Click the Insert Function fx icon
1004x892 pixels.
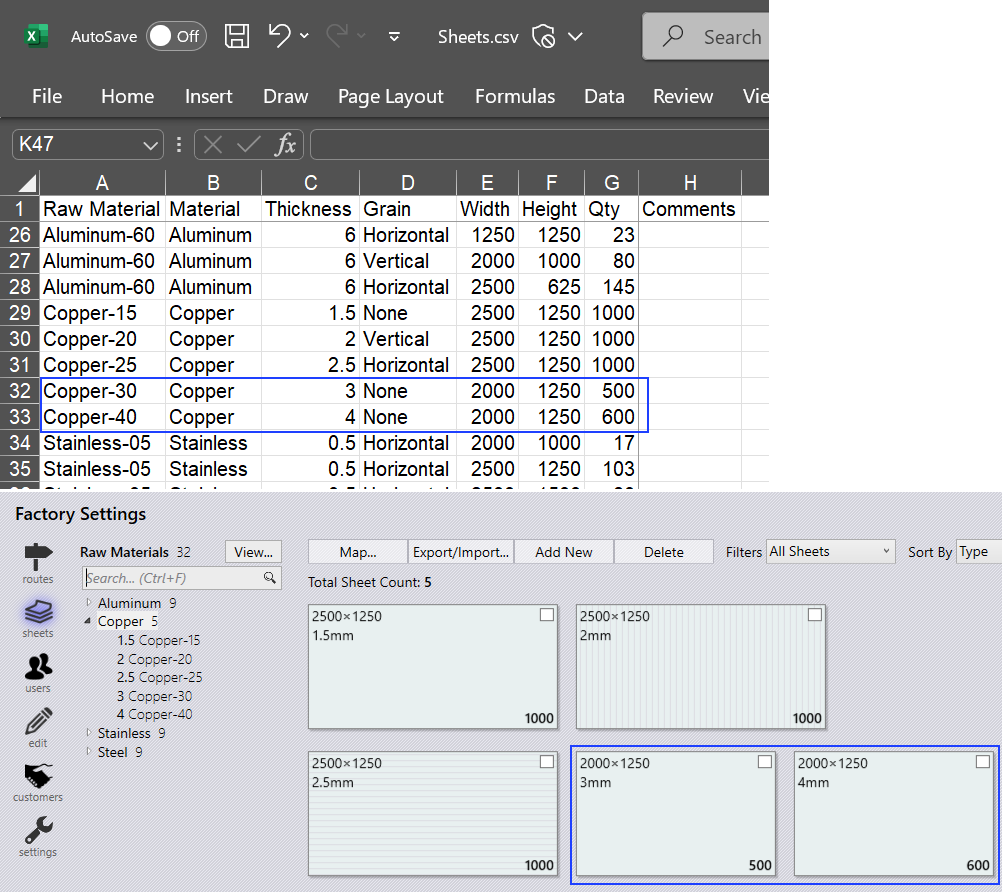point(285,145)
